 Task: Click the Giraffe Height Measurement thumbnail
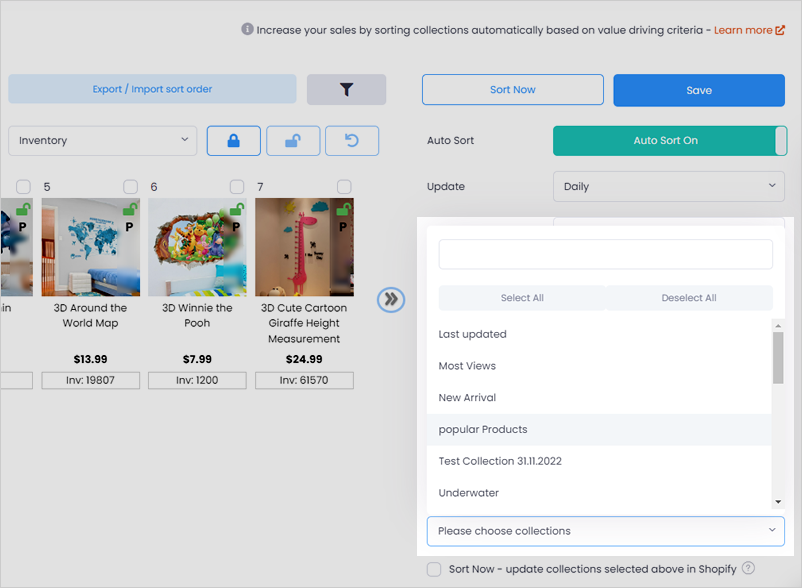click(x=304, y=247)
